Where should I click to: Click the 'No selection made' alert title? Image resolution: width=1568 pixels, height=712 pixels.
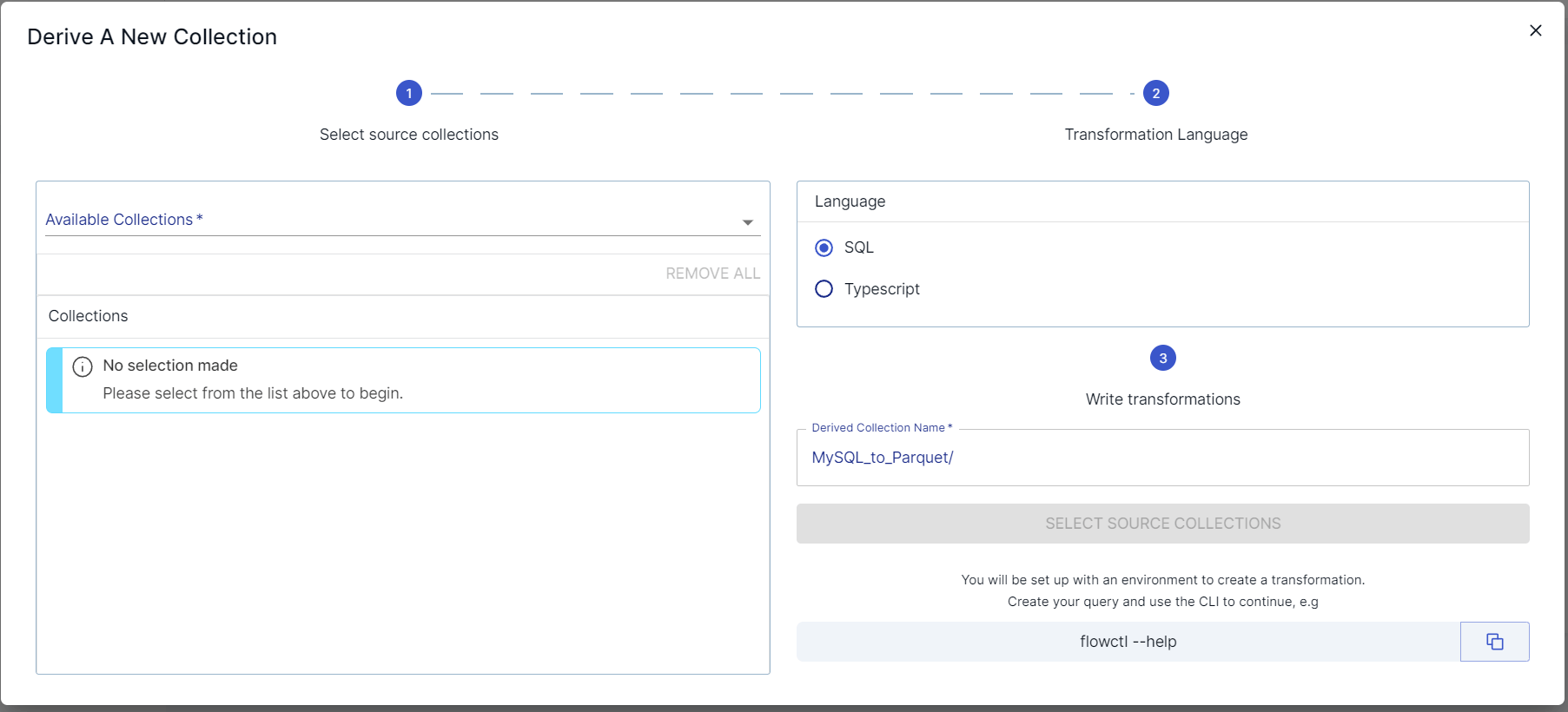[170, 366]
